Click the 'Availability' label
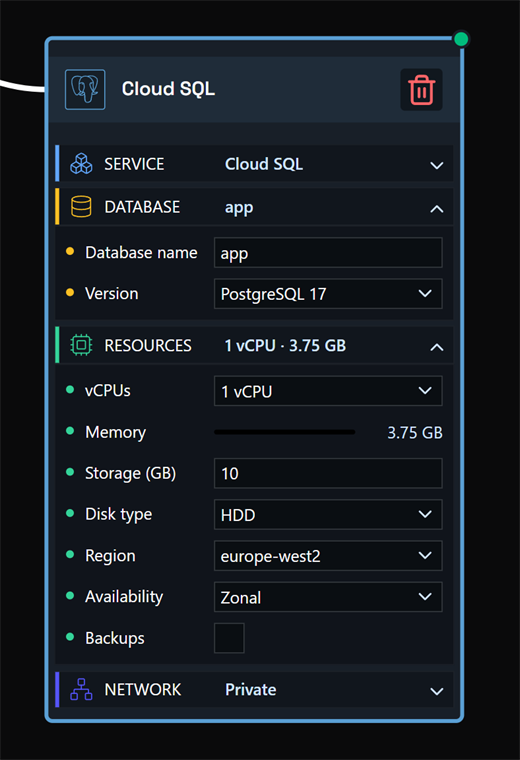This screenshot has width=520, height=760. click(x=124, y=597)
